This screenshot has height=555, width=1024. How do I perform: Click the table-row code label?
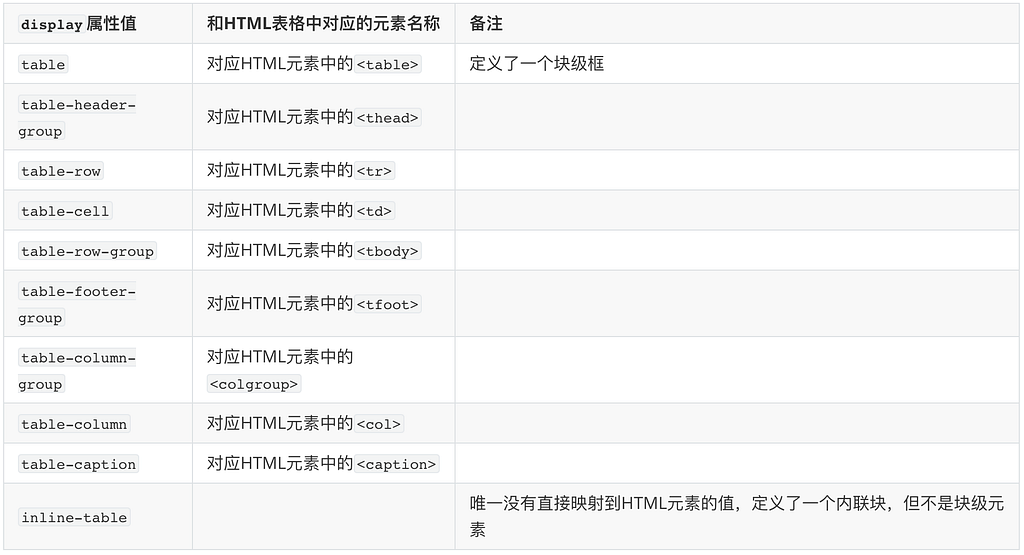coord(61,171)
